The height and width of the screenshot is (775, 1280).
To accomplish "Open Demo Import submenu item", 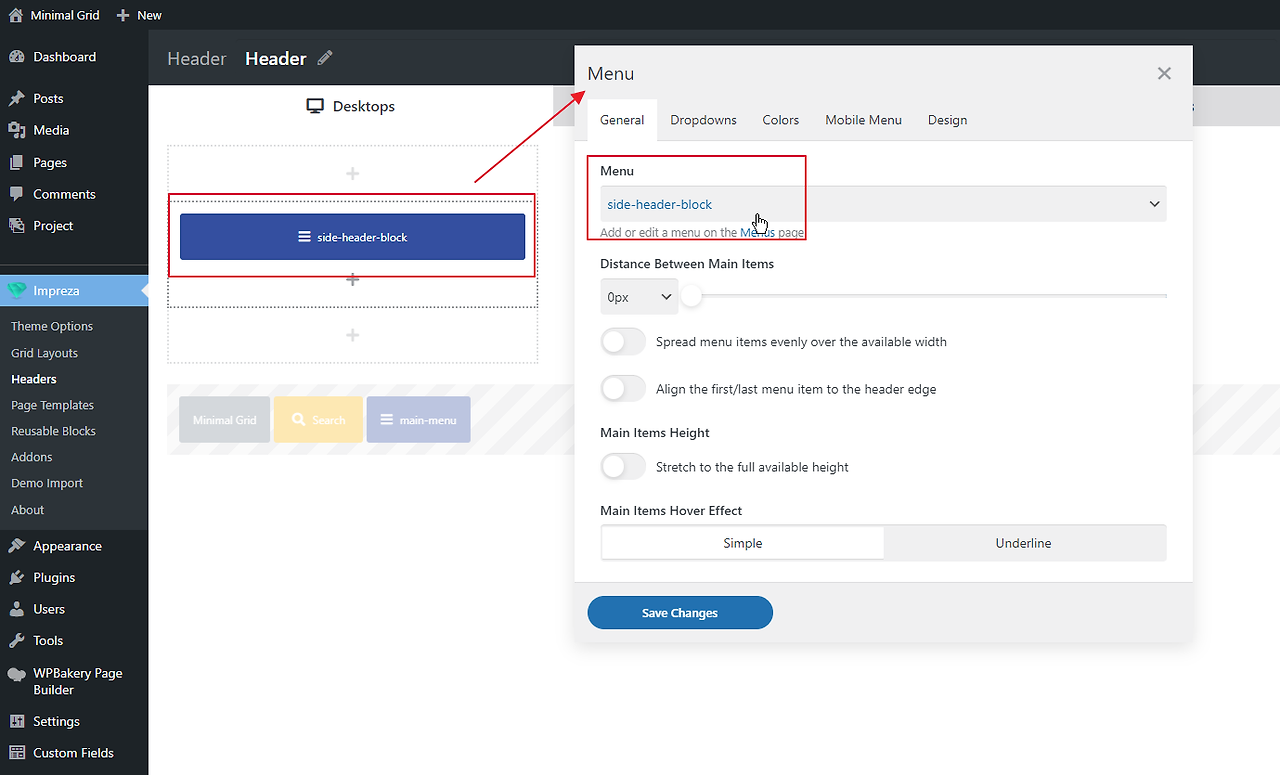I will pos(47,483).
